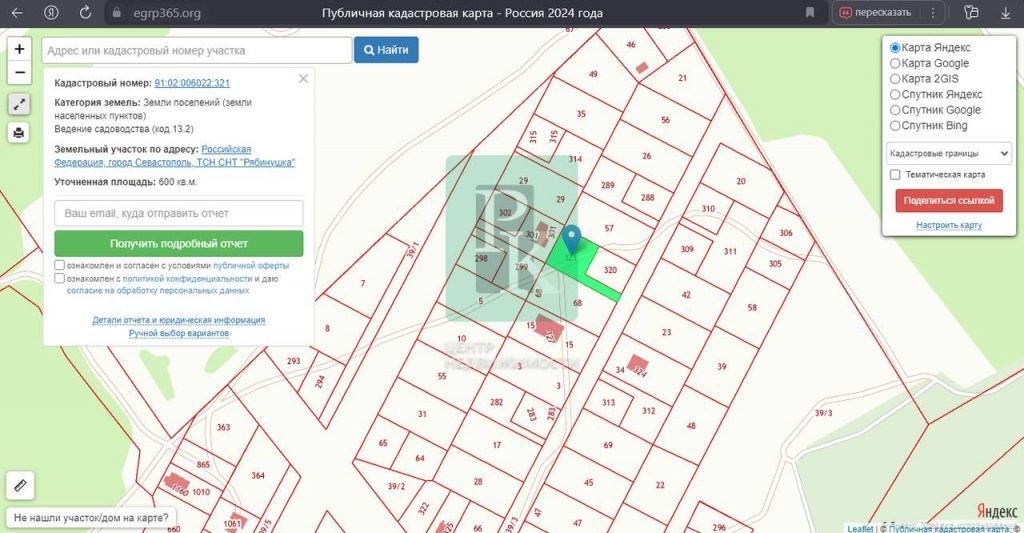Close the parcel info panel

[x=303, y=79]
